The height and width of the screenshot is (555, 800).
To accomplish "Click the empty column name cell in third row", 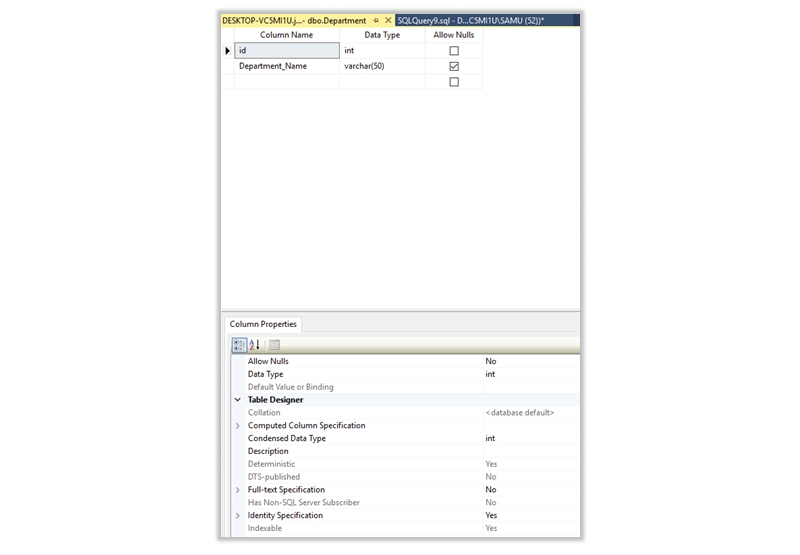I will click(x=287, y=82).
